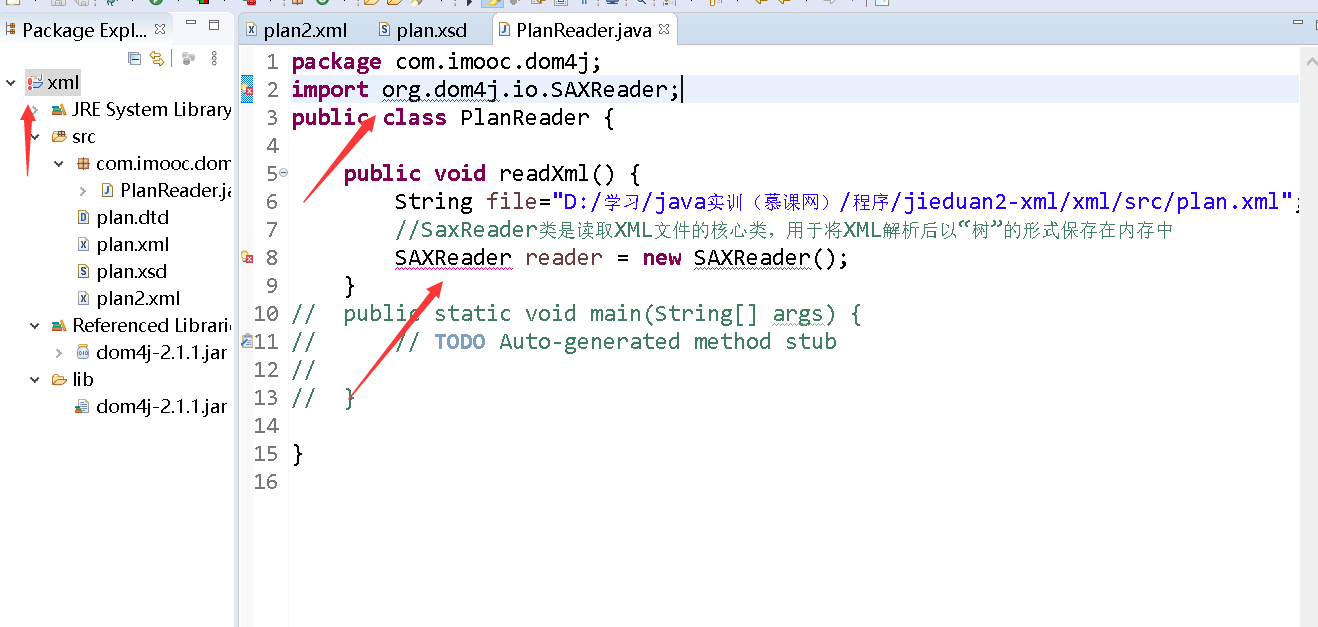Select plan.xml in Package Explorer

132,245
